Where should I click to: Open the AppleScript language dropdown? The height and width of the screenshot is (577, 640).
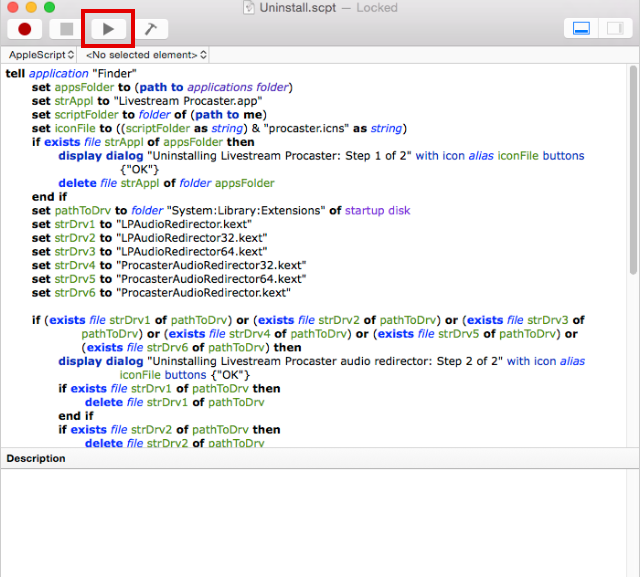41,55
